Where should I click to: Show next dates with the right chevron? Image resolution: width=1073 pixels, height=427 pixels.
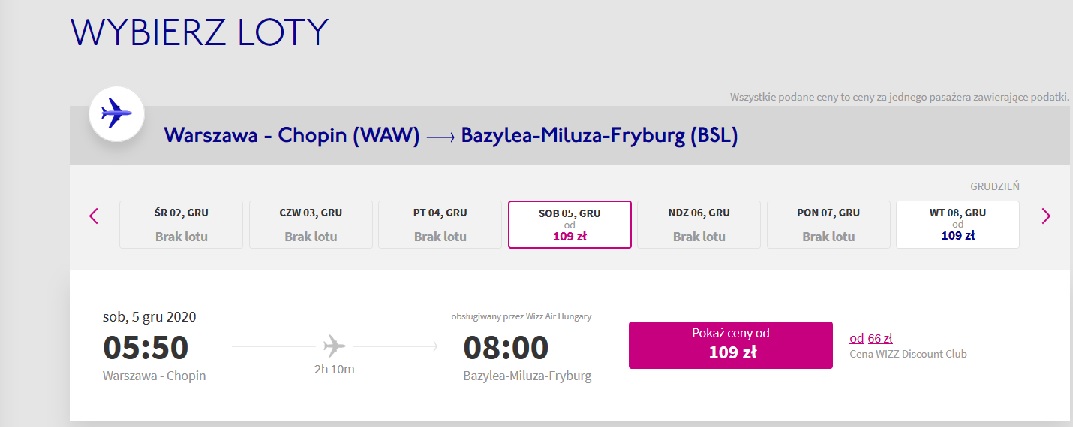pos(1045,216)
